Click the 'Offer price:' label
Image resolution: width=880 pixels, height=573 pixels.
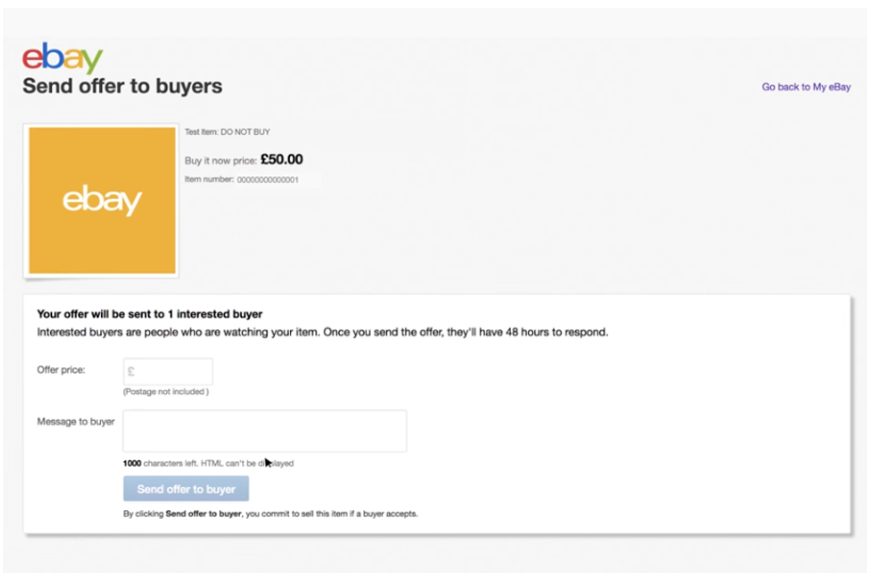tap(61, 370)
